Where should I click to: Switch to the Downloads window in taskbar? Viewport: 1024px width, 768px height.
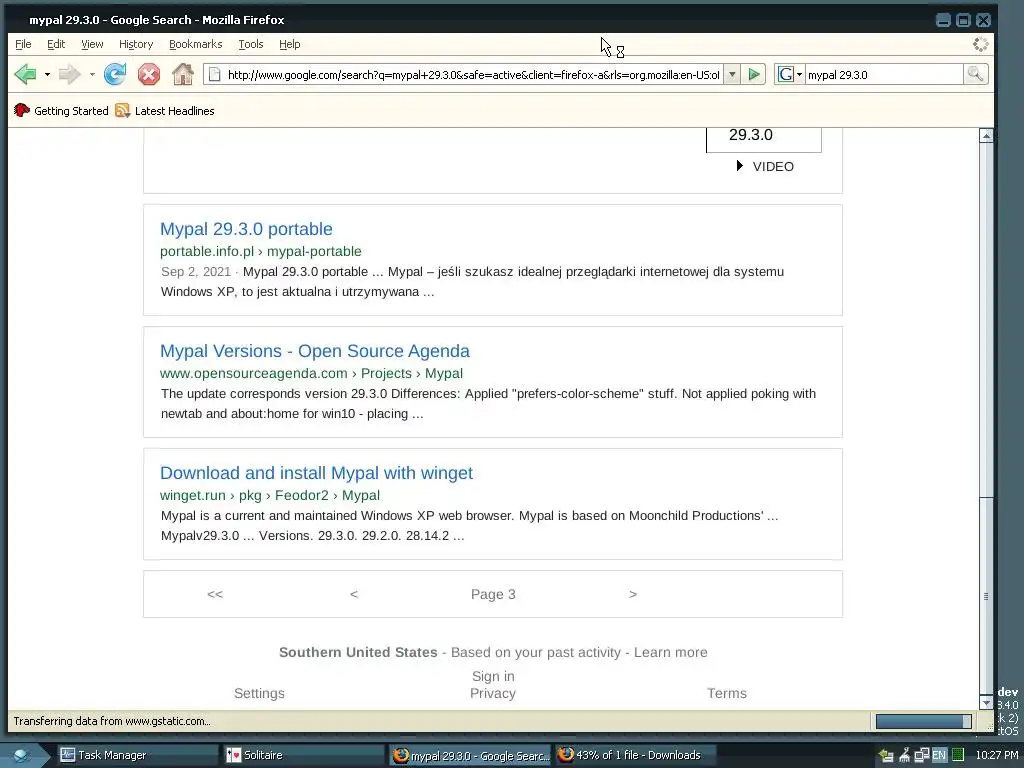click(x=635, y=755)
